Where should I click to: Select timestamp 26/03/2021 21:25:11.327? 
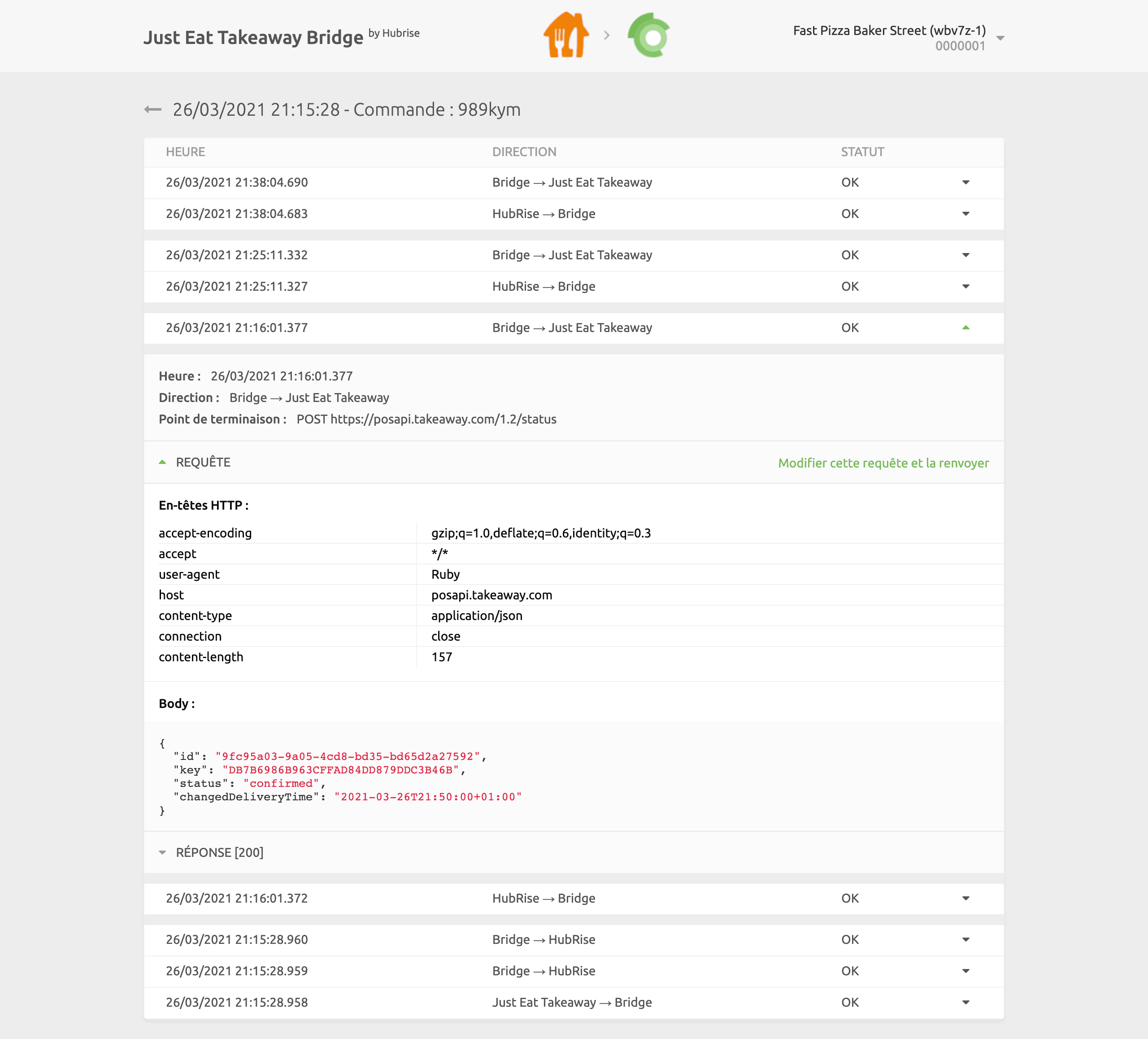(x=237, y=286)
